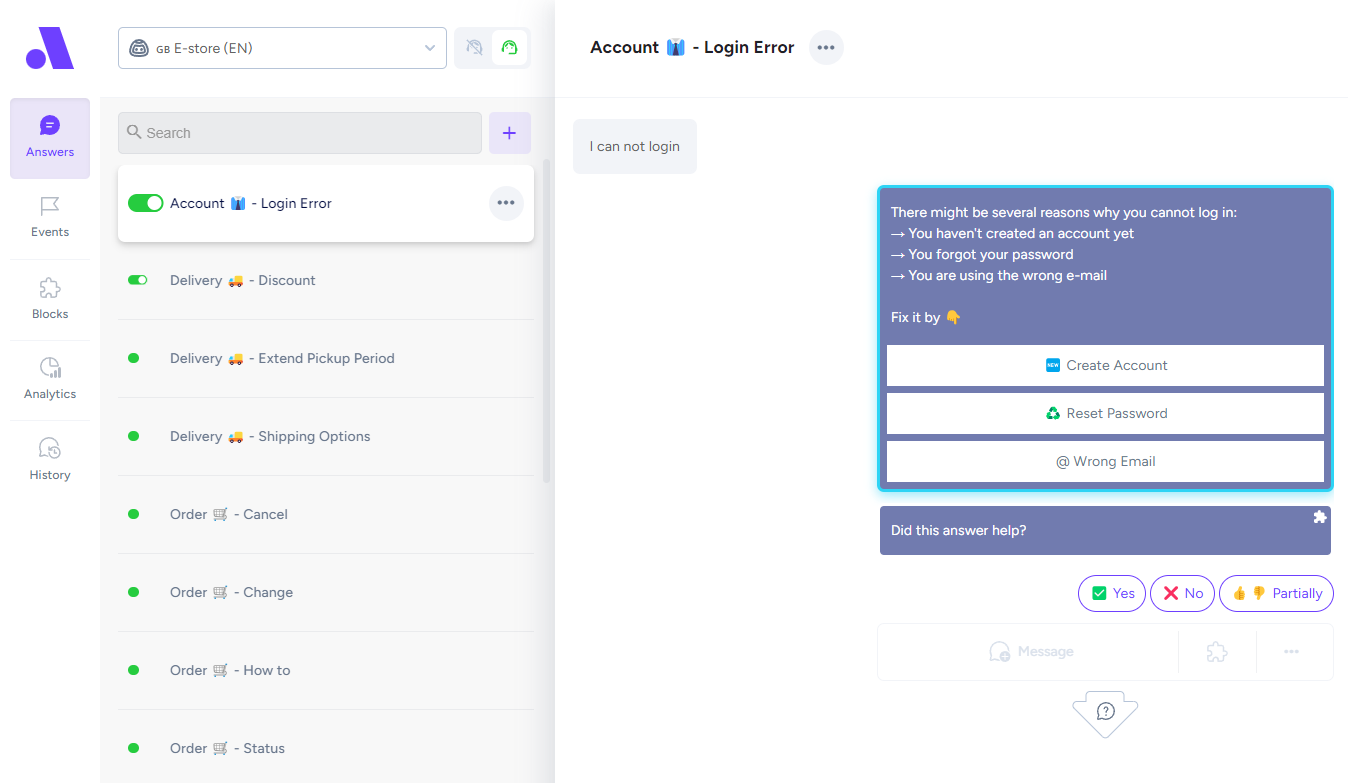Click the robot icon in the bot selector
The height and width of the screenshot is (783, 1348).
(x=139, y=48)
